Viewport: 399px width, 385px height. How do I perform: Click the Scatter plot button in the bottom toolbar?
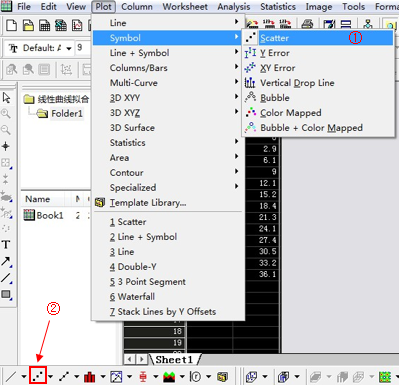(x=38, y=376)
